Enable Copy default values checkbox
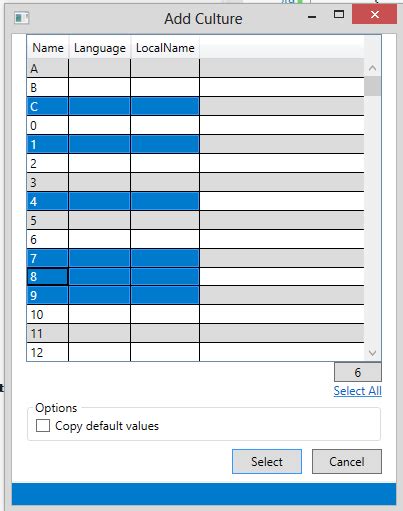The width and height of the screenshot is (403, 511). click(43, 426)
